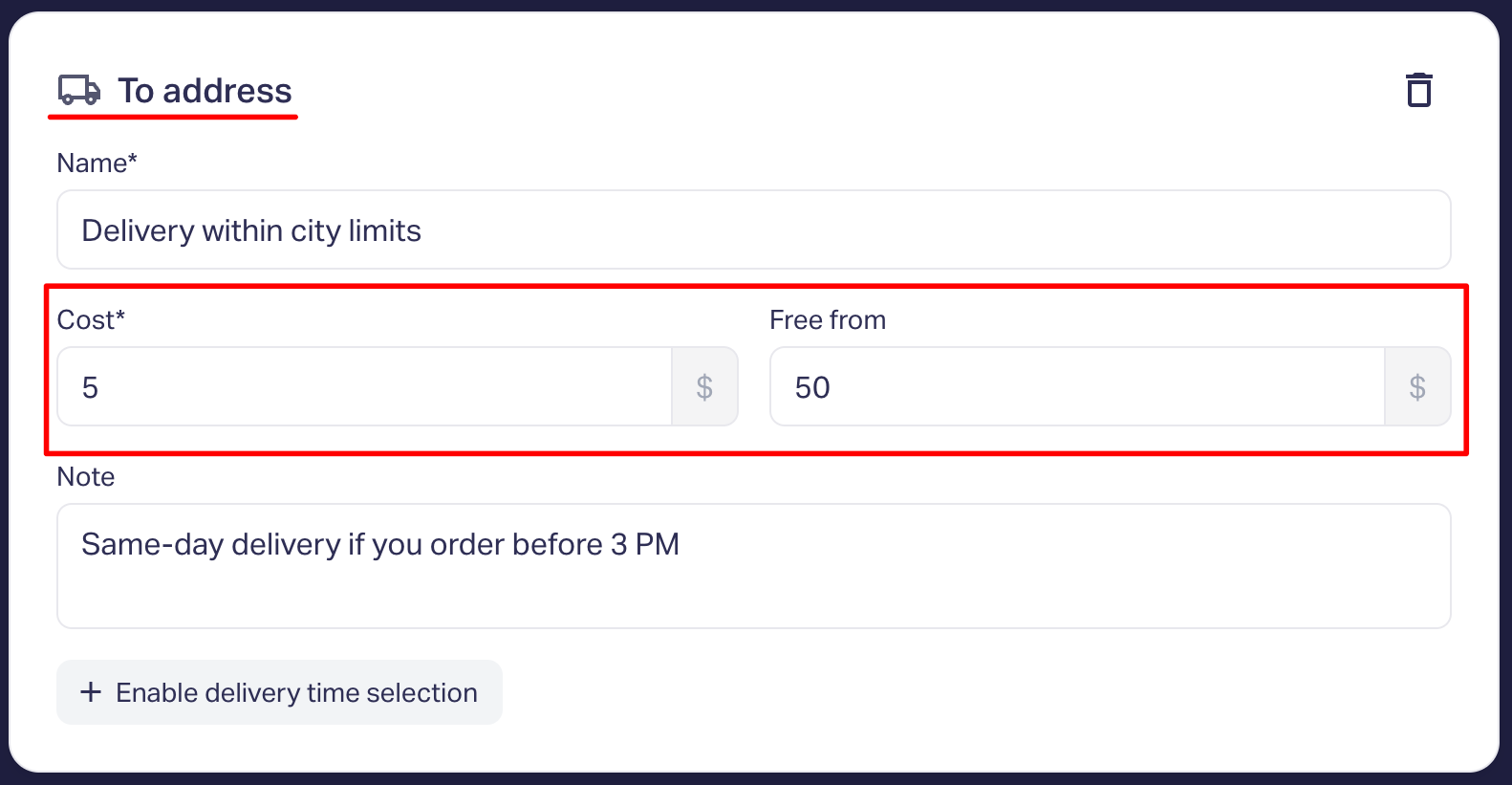
Task: Click the Note label
Action: [x=86, y=476]
